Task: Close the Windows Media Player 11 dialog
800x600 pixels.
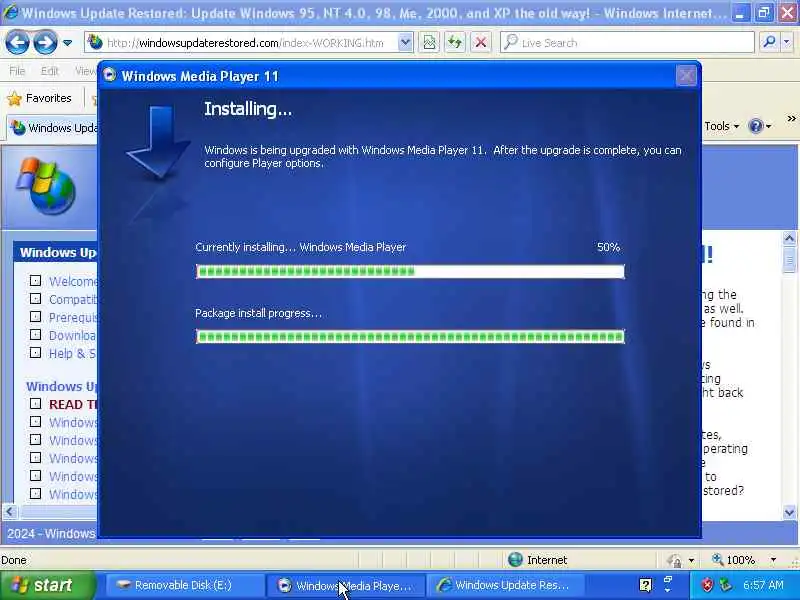Action: pos(686,76)
